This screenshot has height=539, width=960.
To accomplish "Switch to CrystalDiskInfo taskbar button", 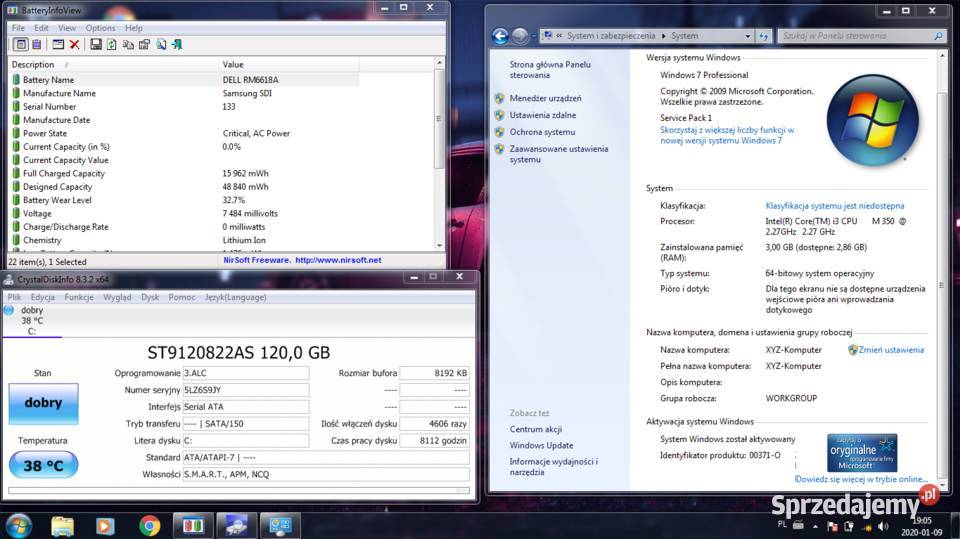I will click(236, 526).
